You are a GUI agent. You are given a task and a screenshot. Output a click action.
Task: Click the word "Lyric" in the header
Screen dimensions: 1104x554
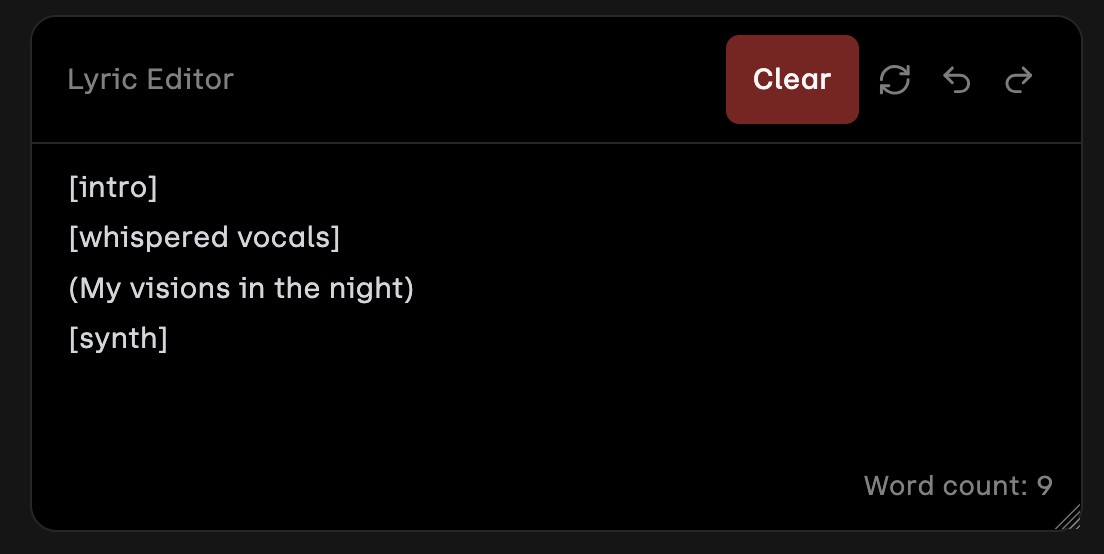pyautogui.click(x=96, y=80)
